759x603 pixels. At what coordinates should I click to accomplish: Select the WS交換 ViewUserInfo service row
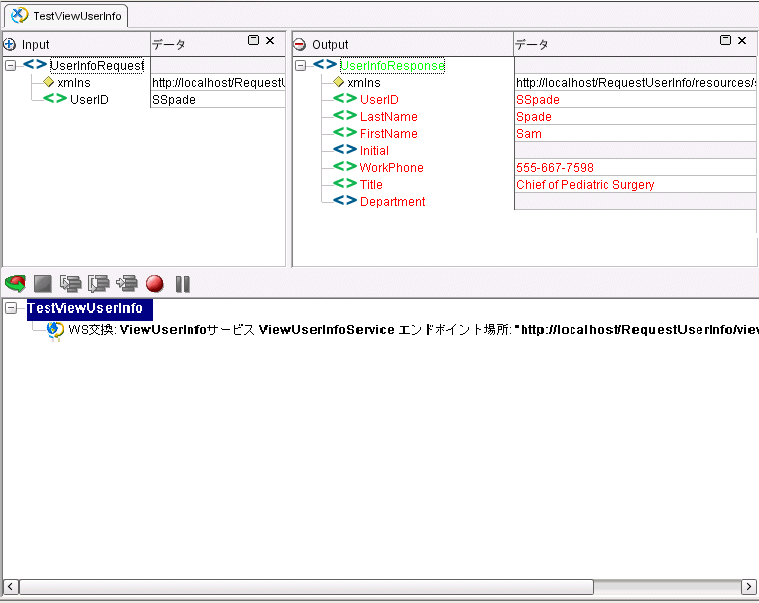pos(413,330)
